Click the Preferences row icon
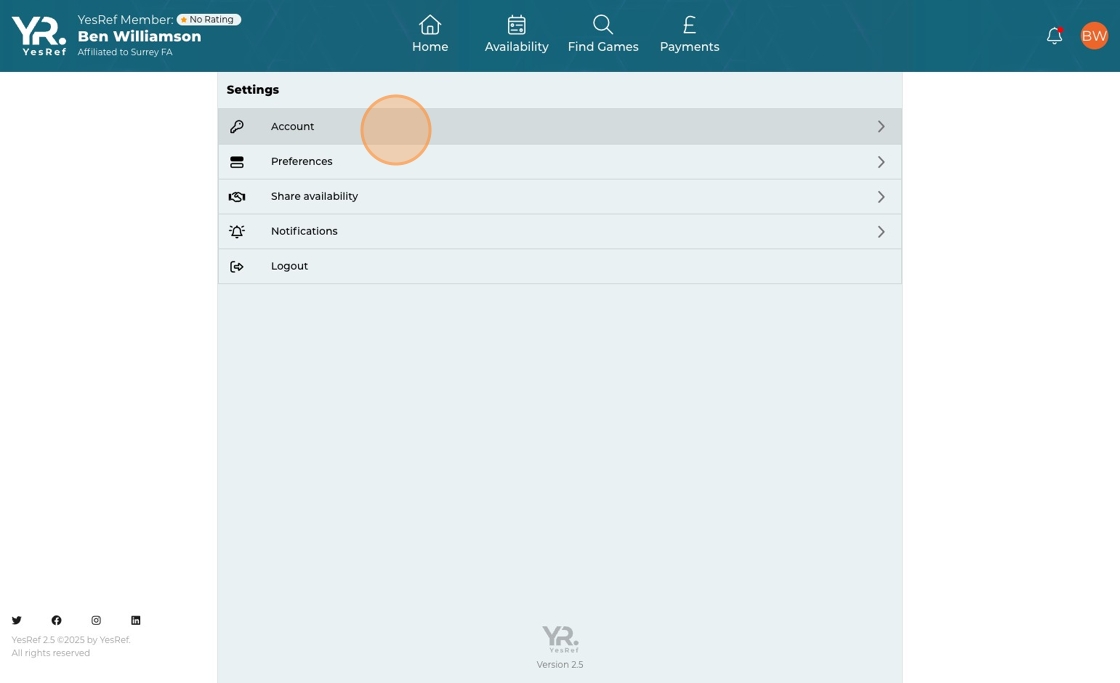Viewport: 1120px width, 683px height. [236, 162]
